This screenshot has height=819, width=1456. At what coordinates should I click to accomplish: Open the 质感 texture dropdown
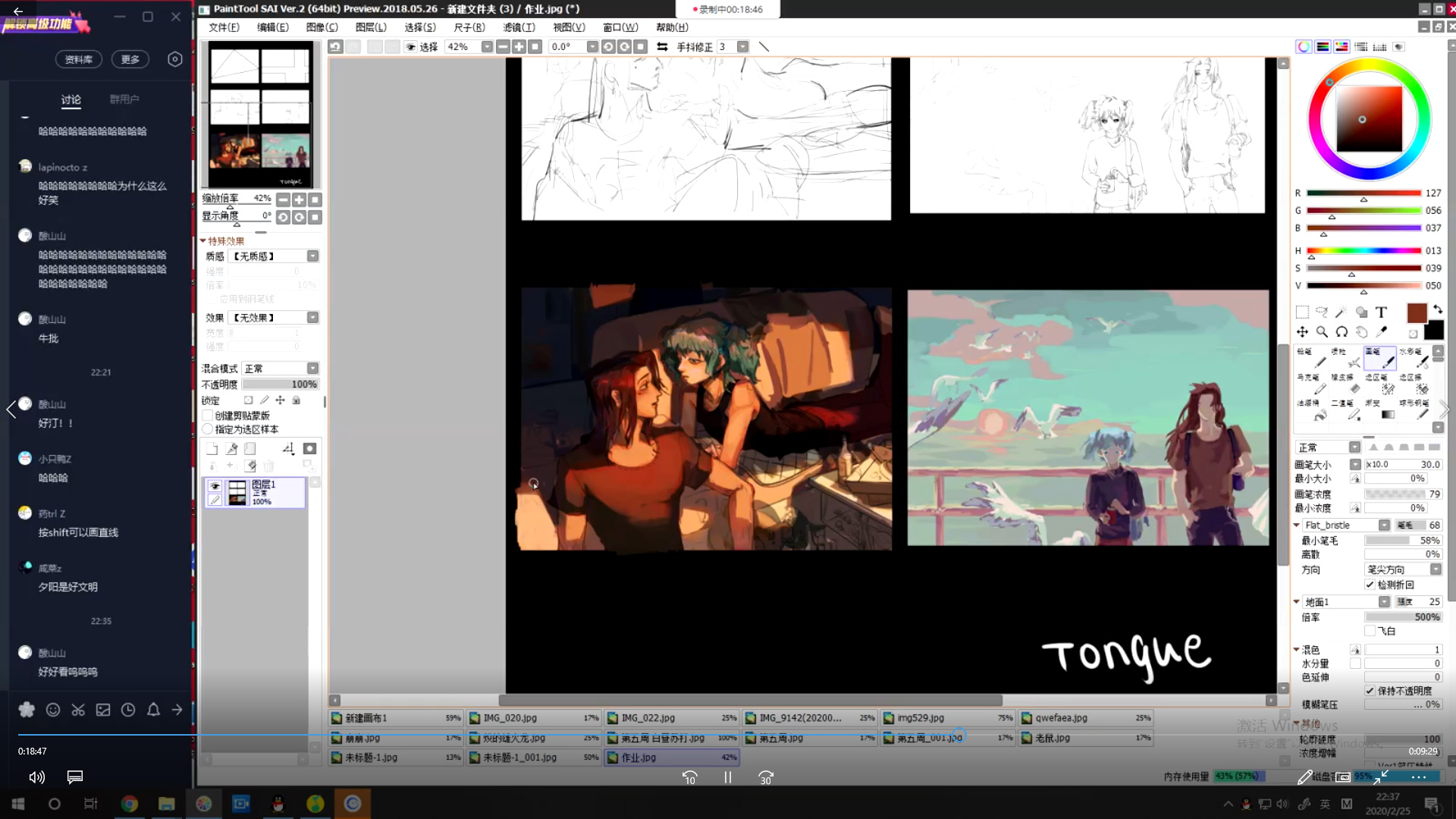coord(312,256)
